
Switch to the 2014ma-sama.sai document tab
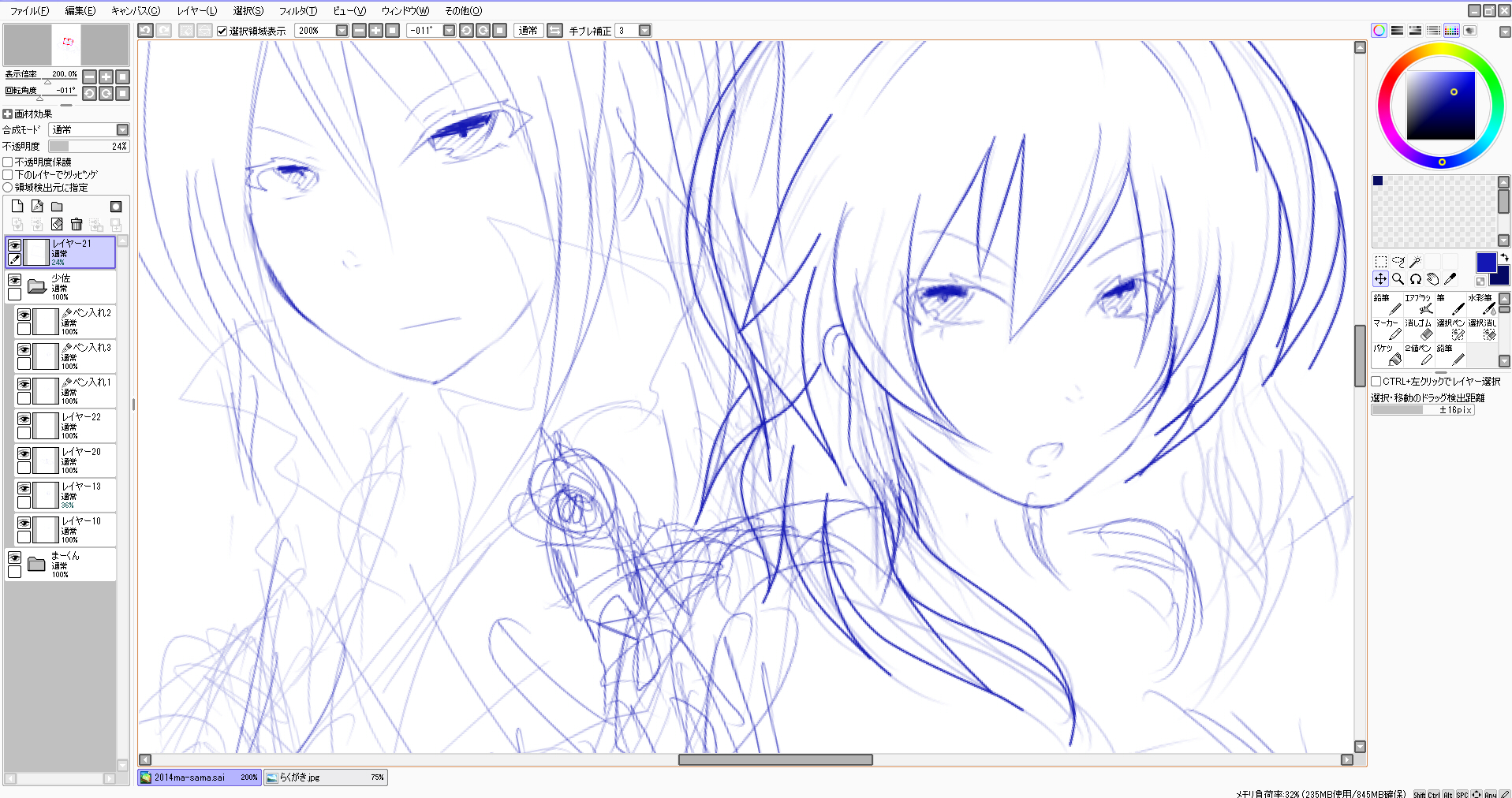pyautogui.click(x=200, y=777)
